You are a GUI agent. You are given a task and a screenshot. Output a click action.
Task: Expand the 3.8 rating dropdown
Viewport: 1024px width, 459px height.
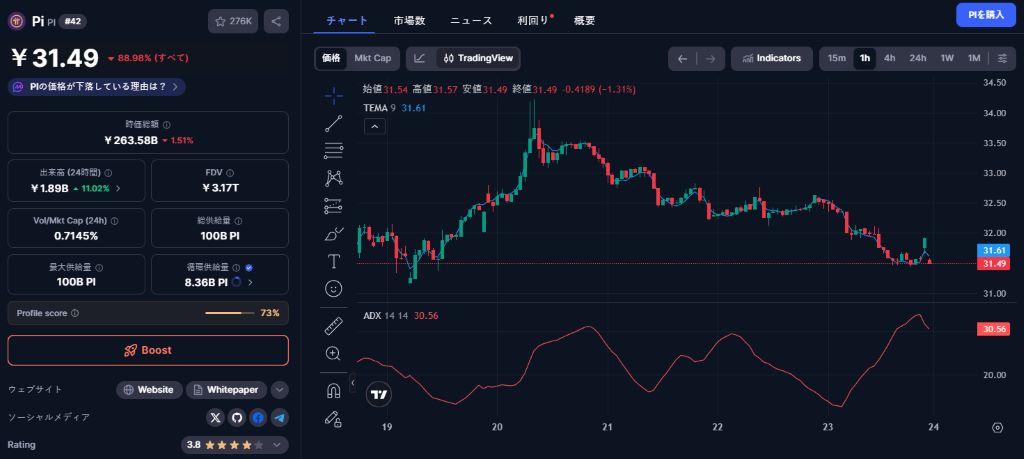point(234,445)
